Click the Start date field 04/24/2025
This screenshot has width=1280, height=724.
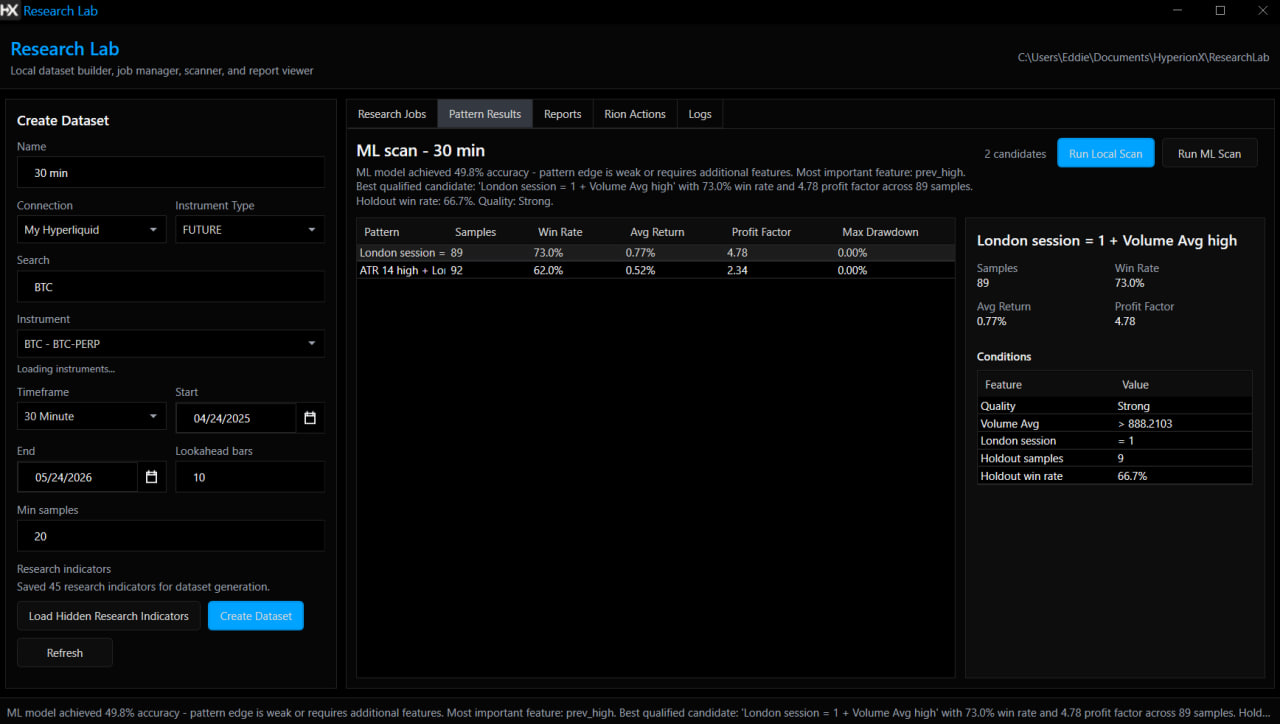tap(236, 418)
